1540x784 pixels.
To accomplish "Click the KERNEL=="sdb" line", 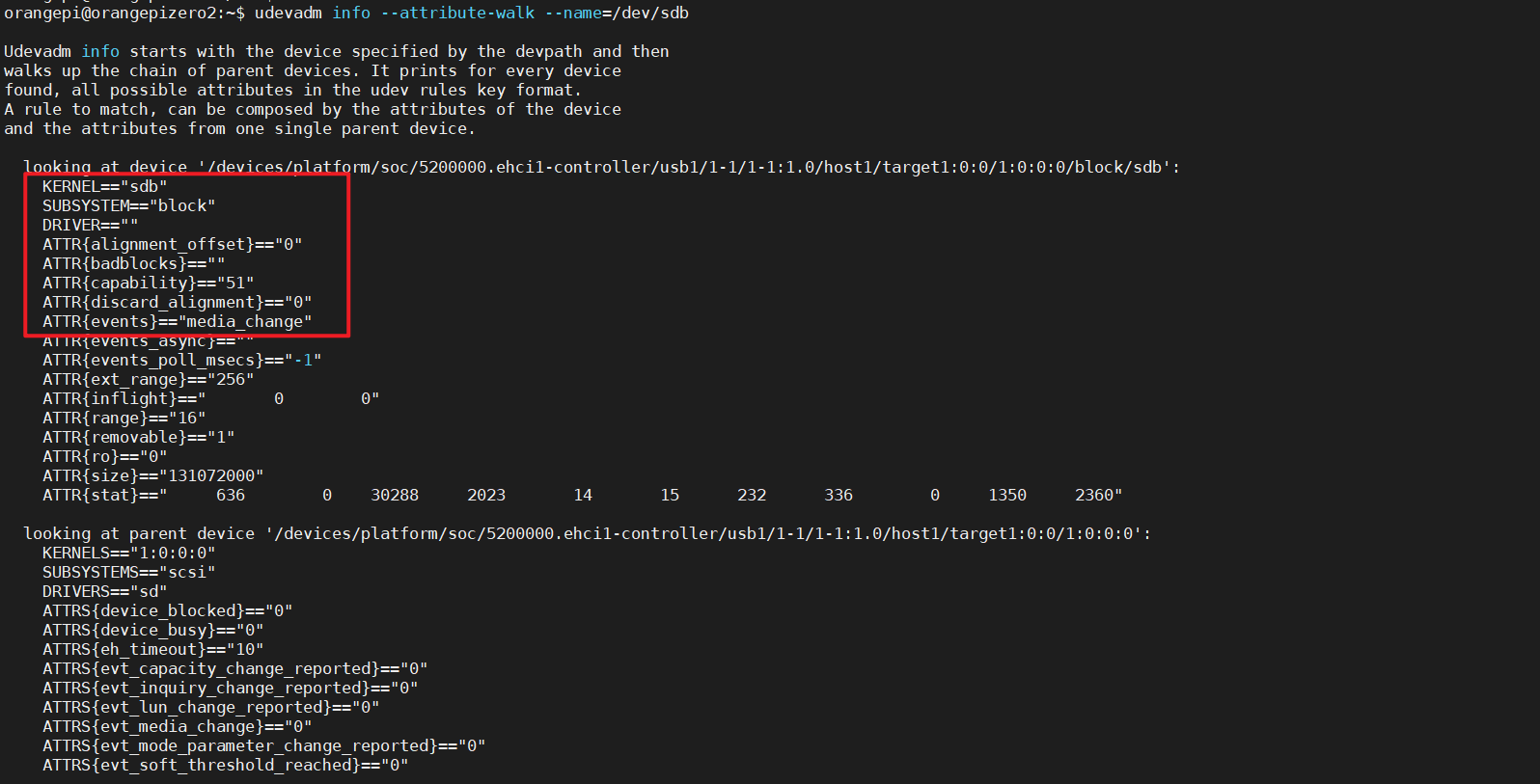I will coord(104,186).
